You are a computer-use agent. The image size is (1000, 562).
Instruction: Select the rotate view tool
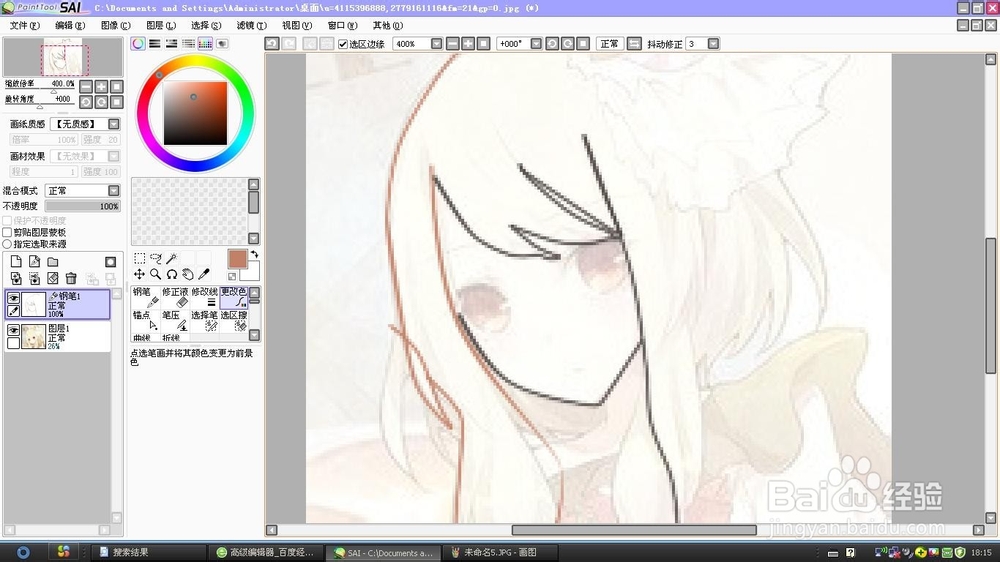[172, 274]
